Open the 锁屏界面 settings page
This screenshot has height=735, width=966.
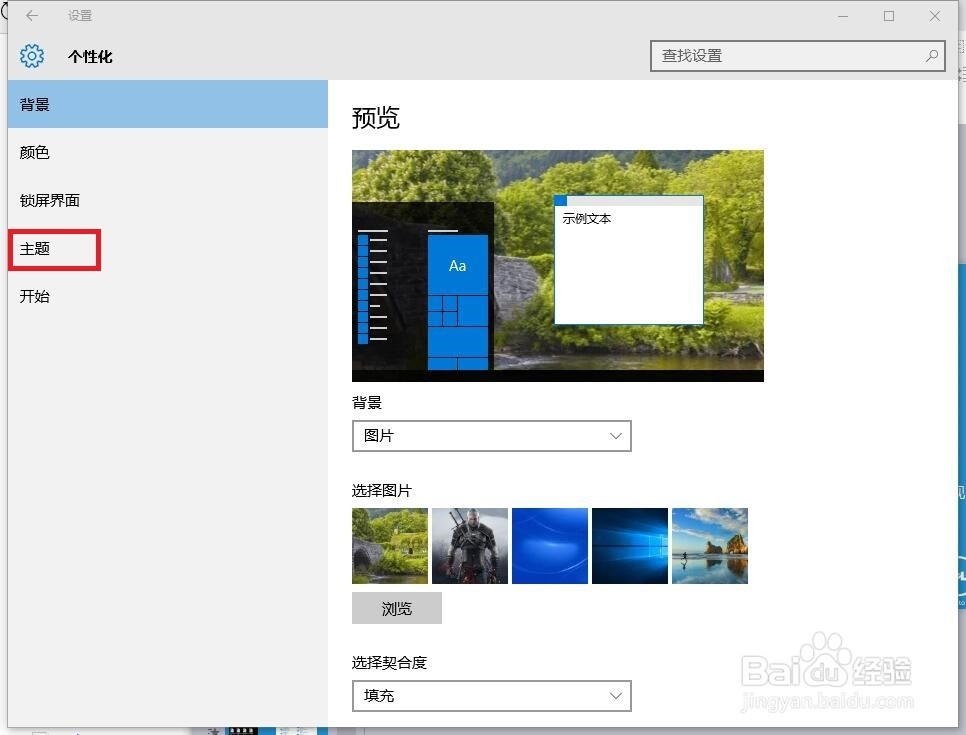pos(168,200)
